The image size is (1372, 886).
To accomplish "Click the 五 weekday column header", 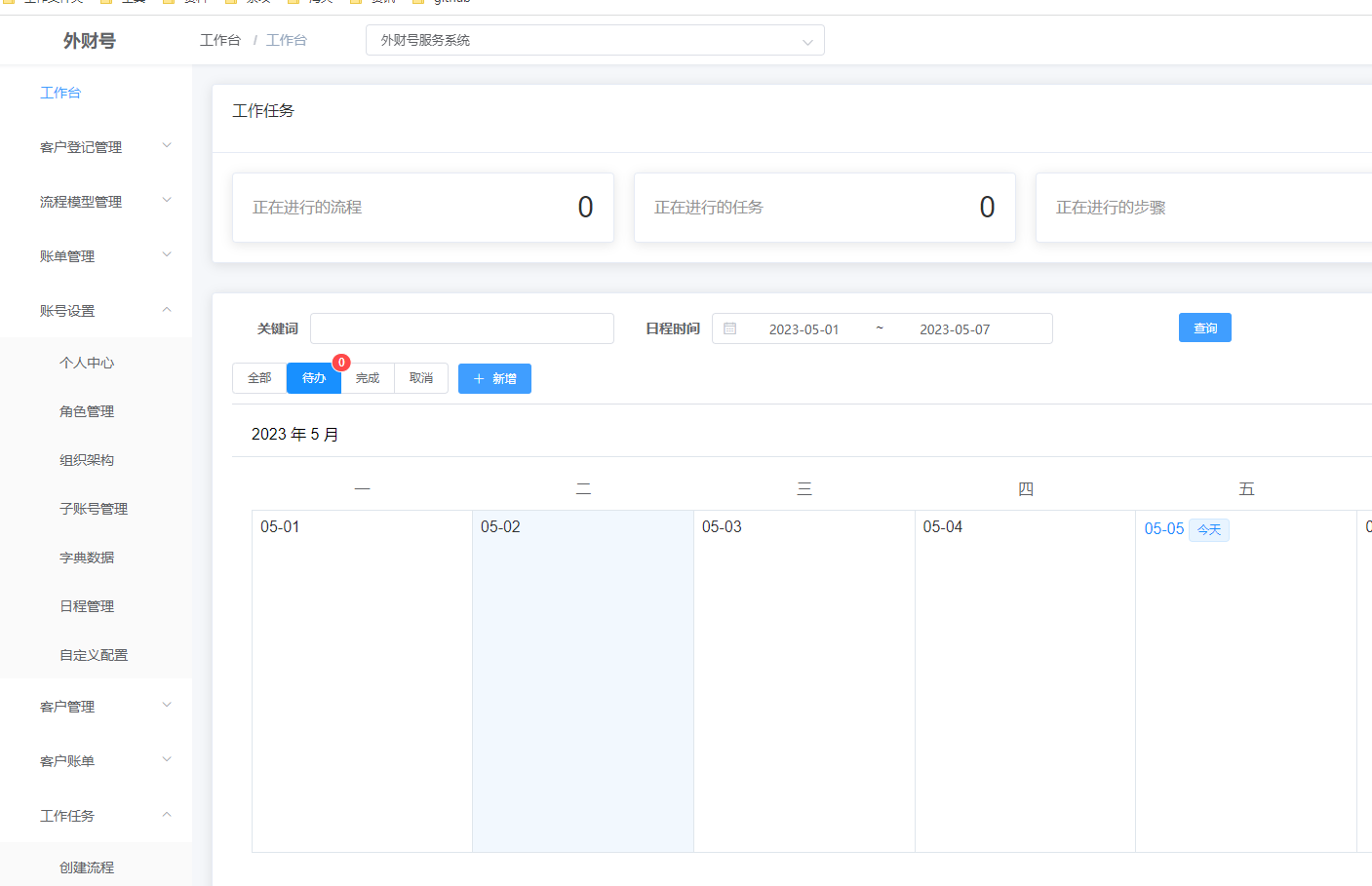I will click(1246, 488).
